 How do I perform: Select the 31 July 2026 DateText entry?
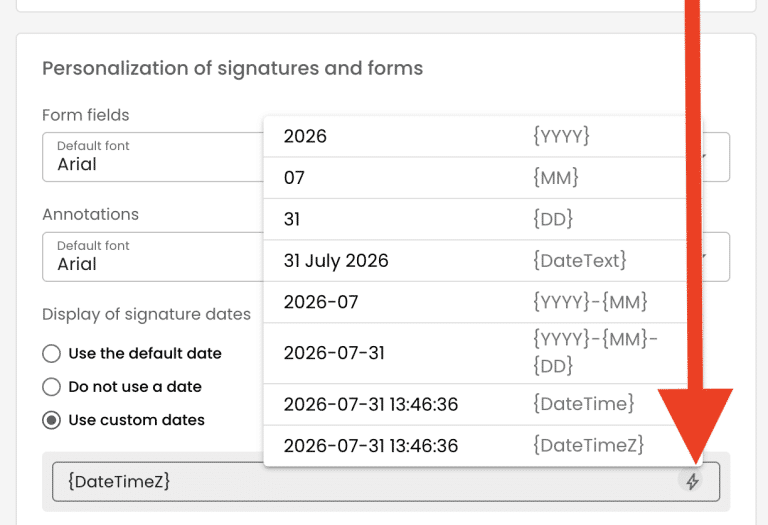[474, 261]
